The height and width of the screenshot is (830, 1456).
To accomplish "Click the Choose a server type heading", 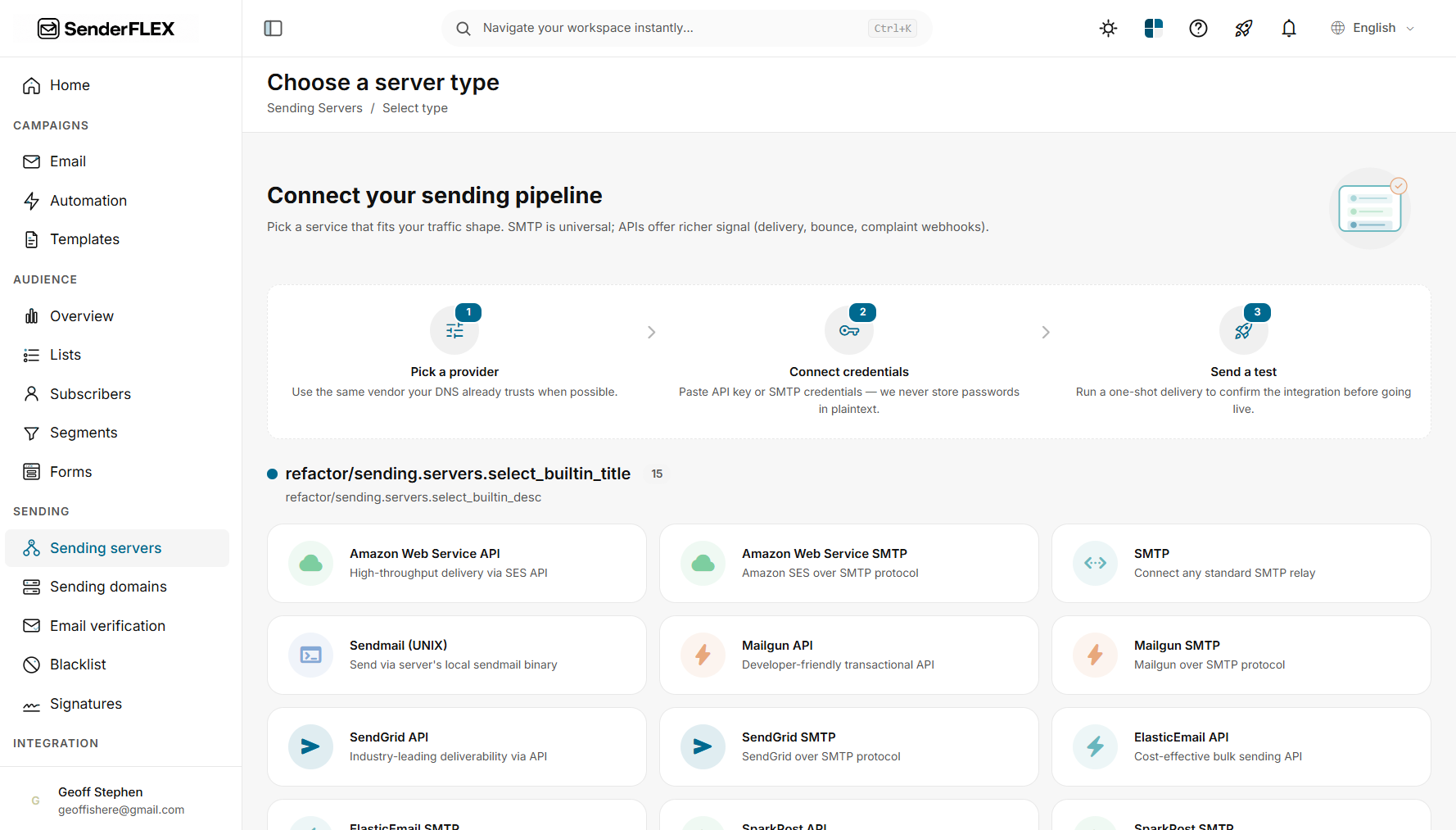I will [383, 83].
